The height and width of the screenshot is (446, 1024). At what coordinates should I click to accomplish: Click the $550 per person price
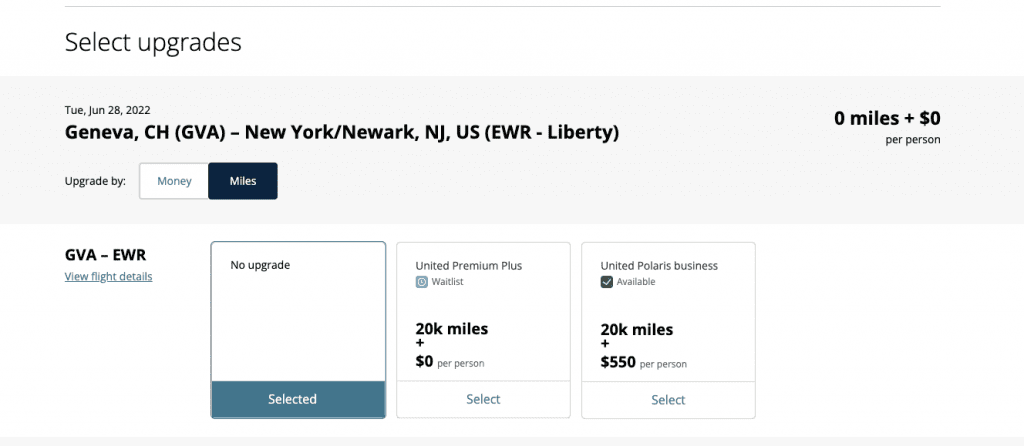pyautogui.click(x=643, y=362)
